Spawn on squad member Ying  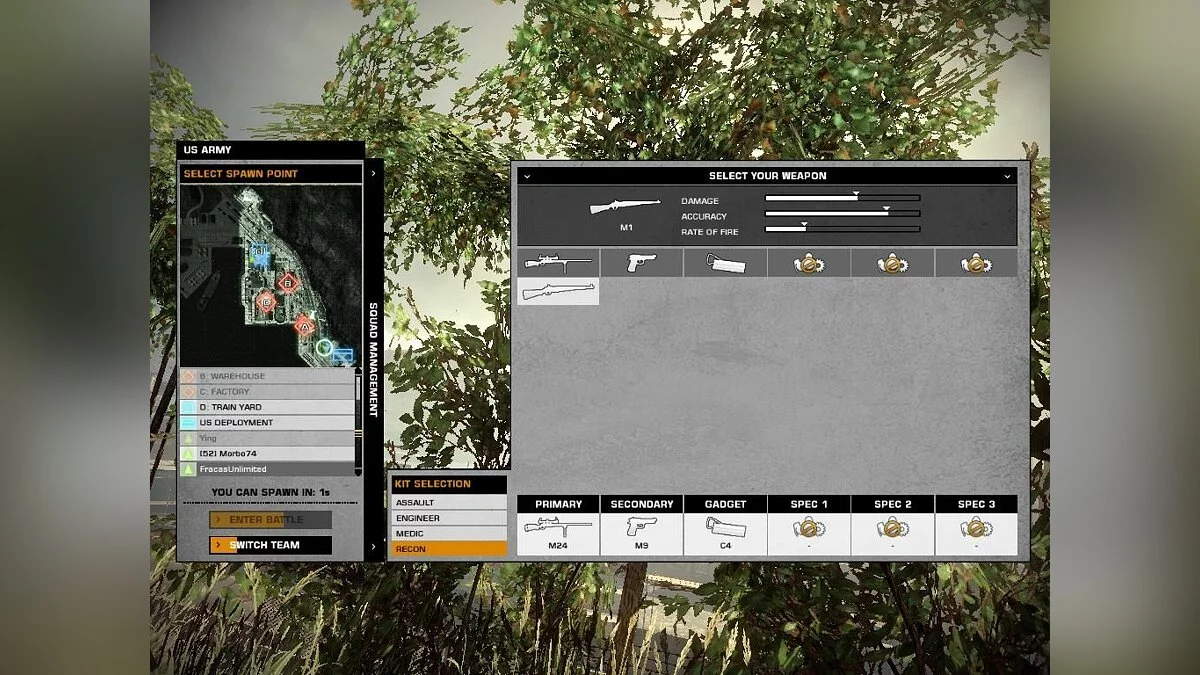[x=267, y=438]
